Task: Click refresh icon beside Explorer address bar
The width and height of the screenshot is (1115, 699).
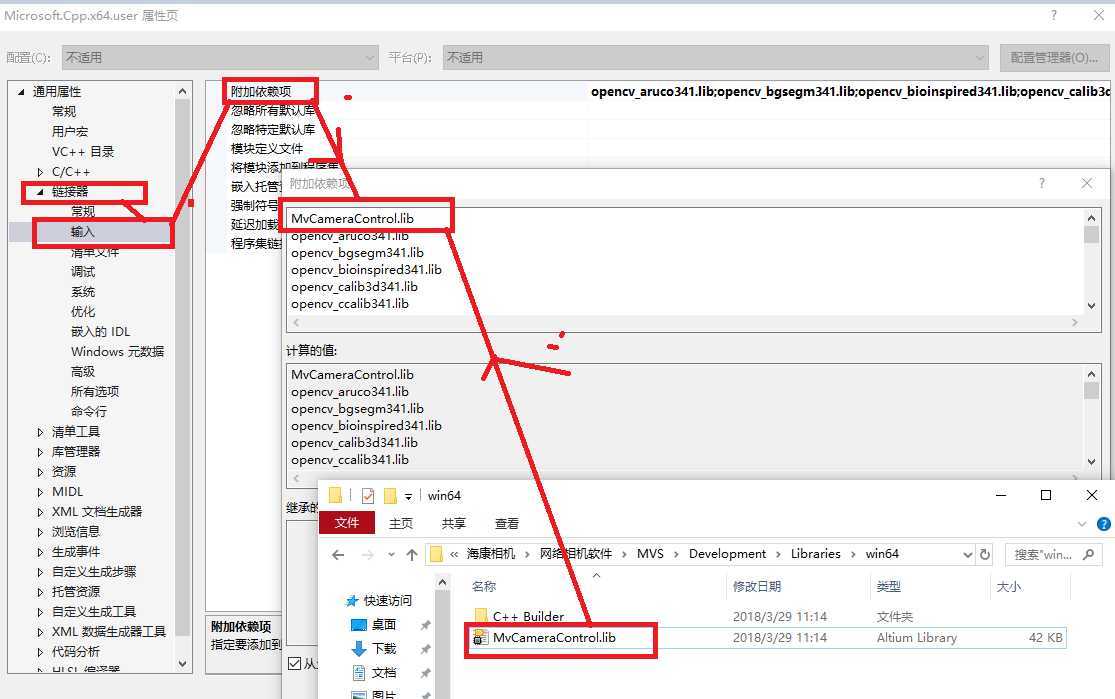Action: pos(985,554)
